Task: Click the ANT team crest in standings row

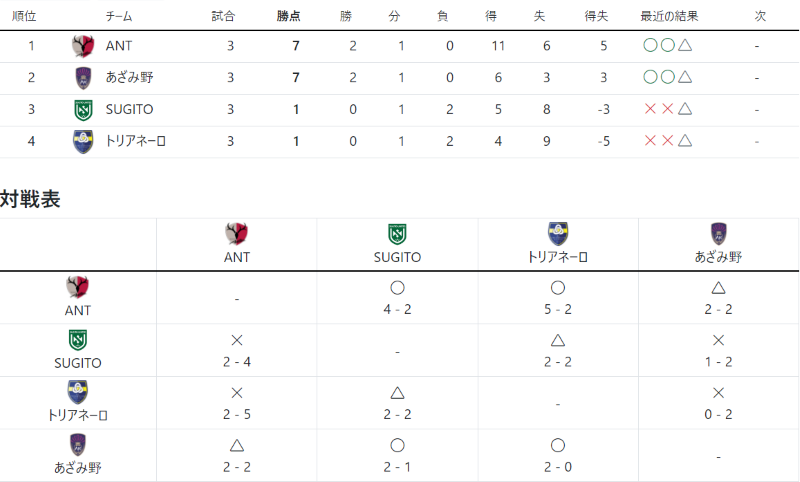Action: point(83,46)
